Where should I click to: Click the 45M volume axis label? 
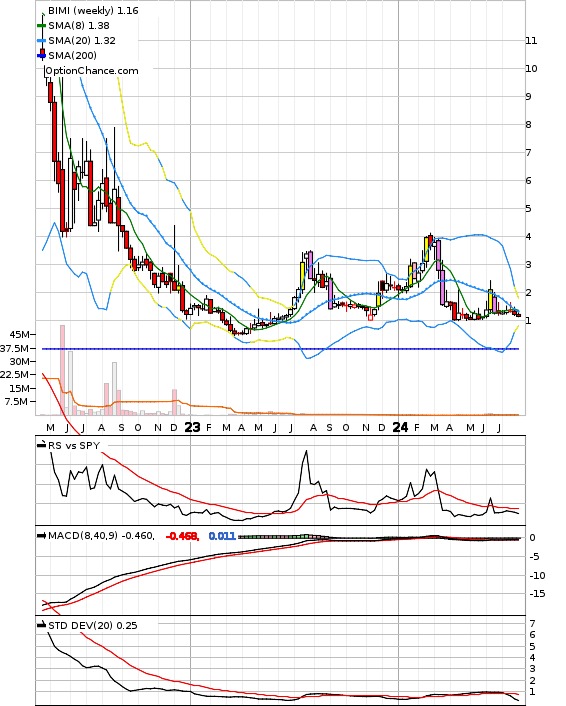coord(20,335)
